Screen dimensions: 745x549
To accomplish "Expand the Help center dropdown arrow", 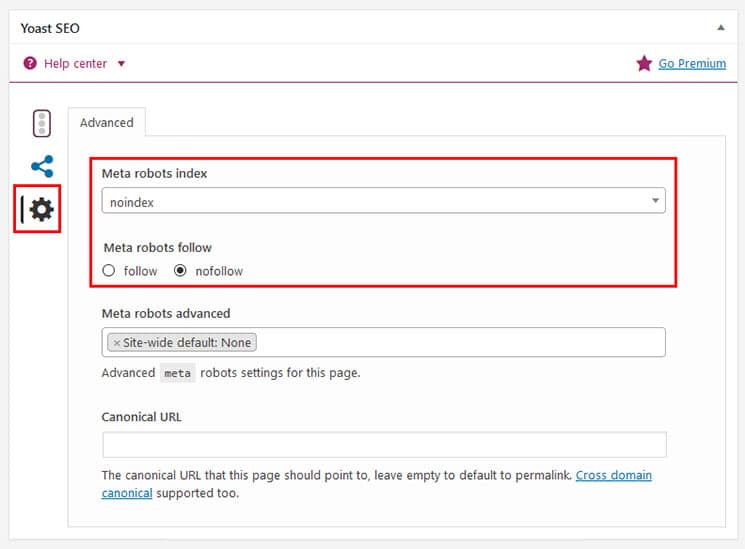I will tap(121, 64).
